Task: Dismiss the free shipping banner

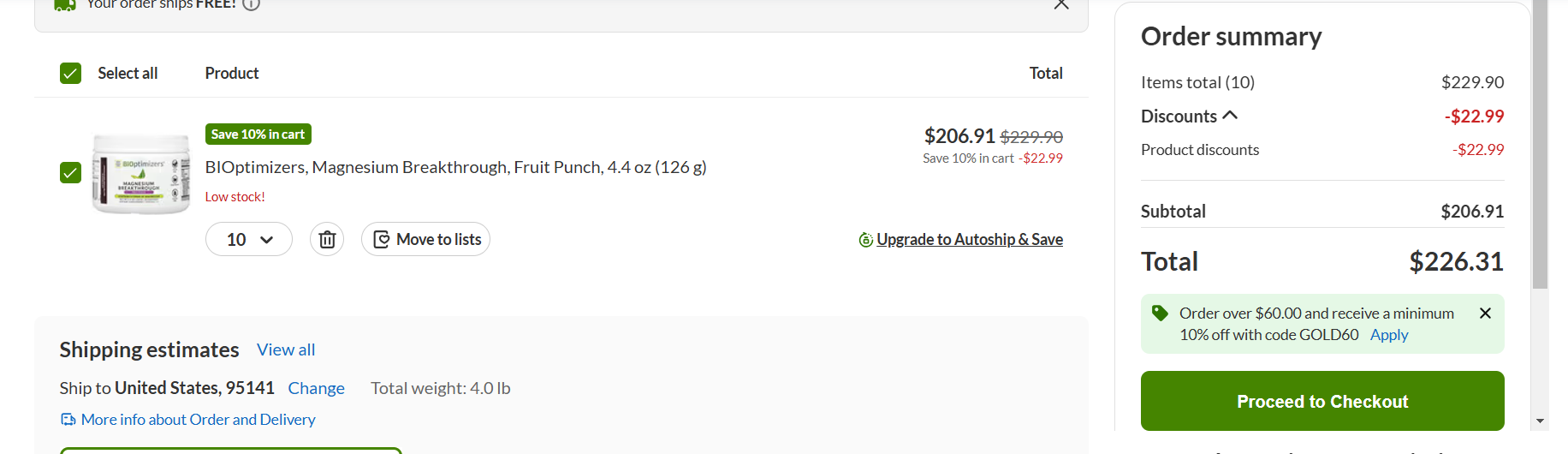Action: click(x=1061, y=4)
